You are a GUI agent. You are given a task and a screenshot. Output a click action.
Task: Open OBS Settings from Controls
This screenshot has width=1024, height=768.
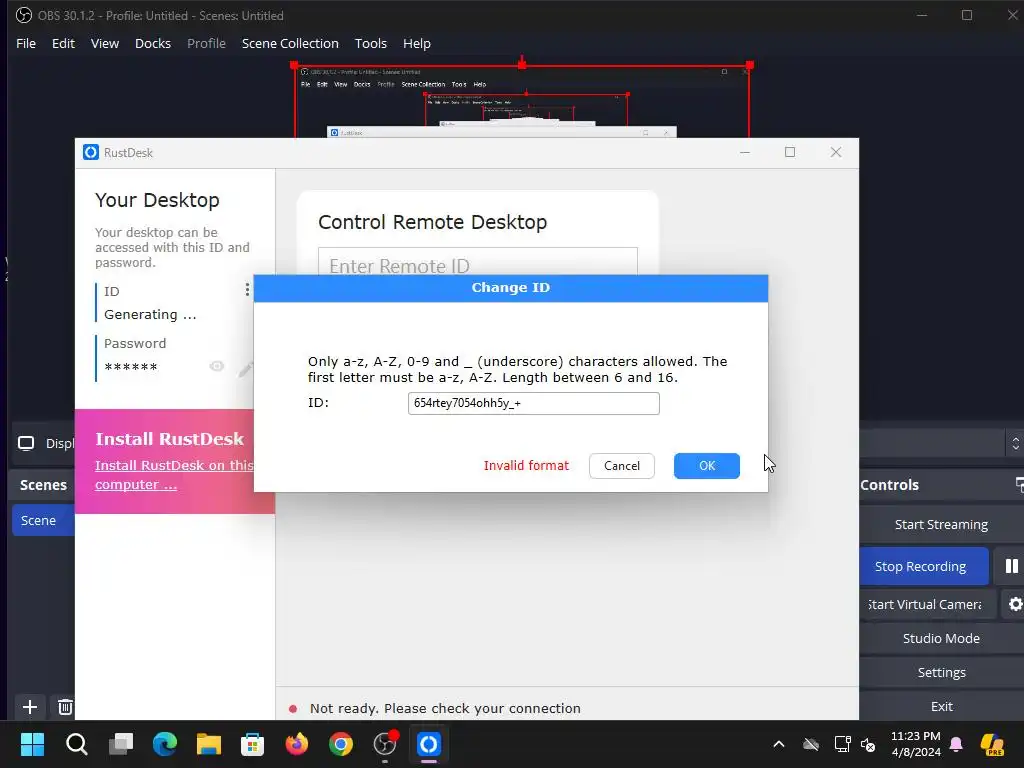[941, 672]
